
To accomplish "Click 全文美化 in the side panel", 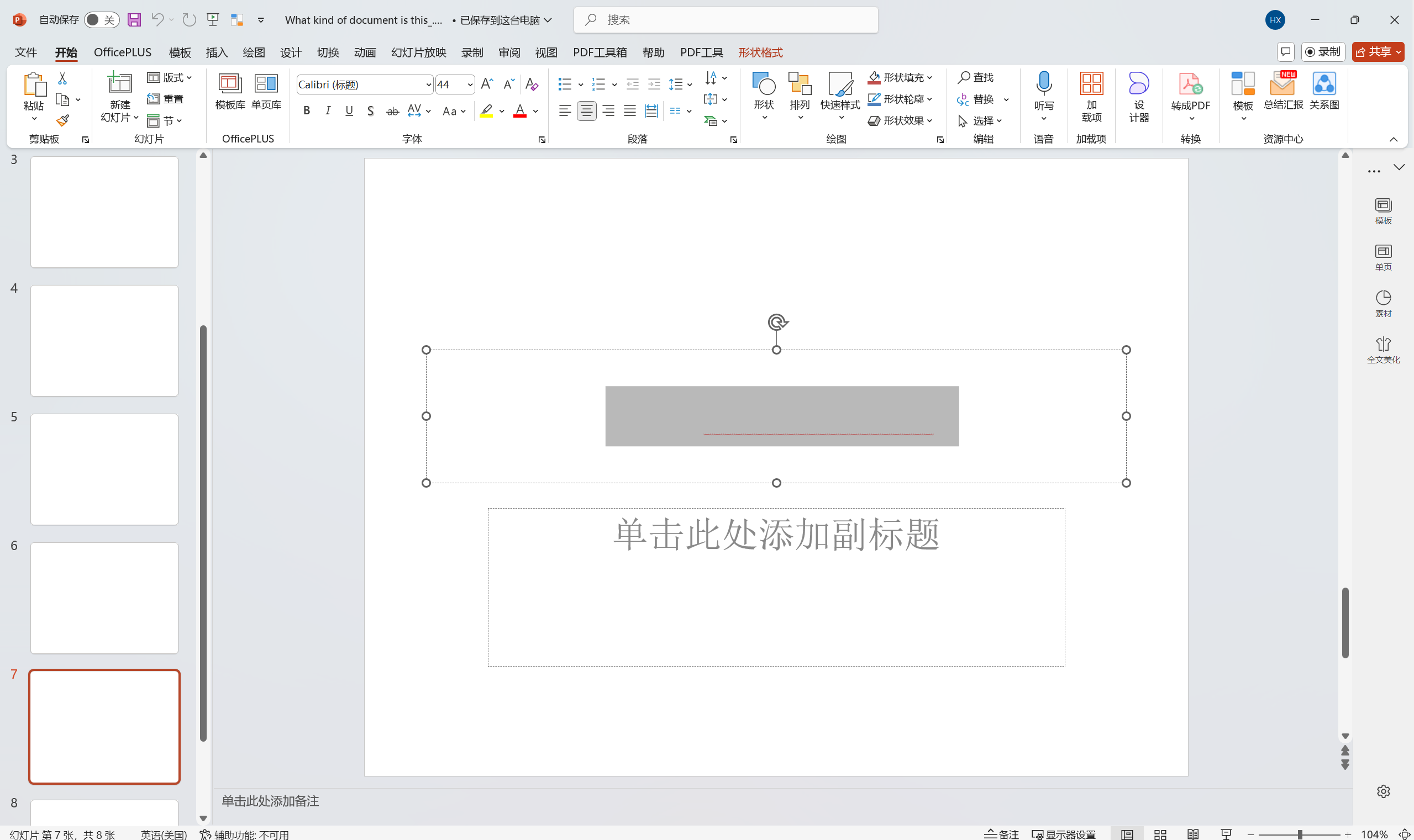I will tap(1383, 350).
